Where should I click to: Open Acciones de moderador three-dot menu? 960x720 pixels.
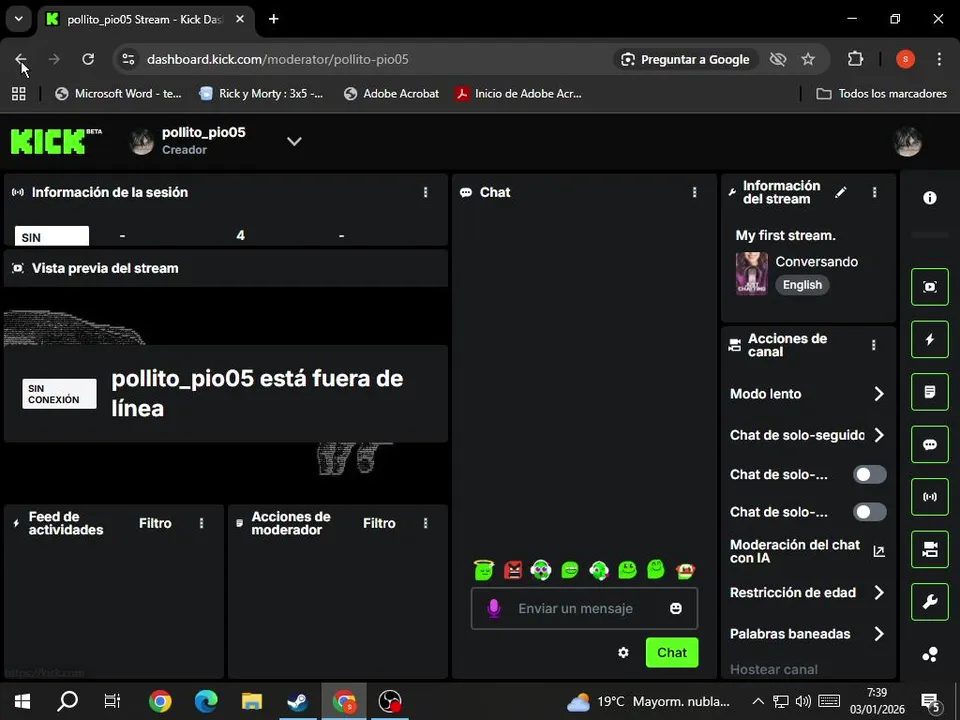[x=426, y=523]
